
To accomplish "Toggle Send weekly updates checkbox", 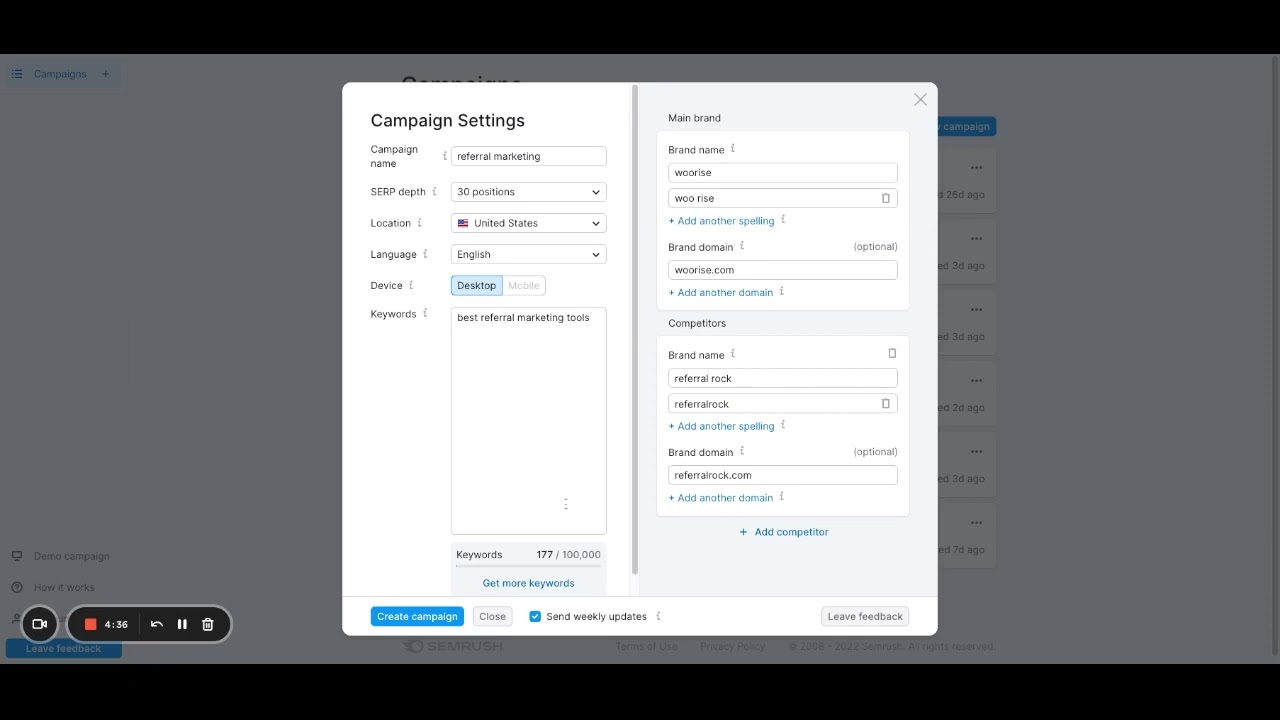I will (535, 616).
